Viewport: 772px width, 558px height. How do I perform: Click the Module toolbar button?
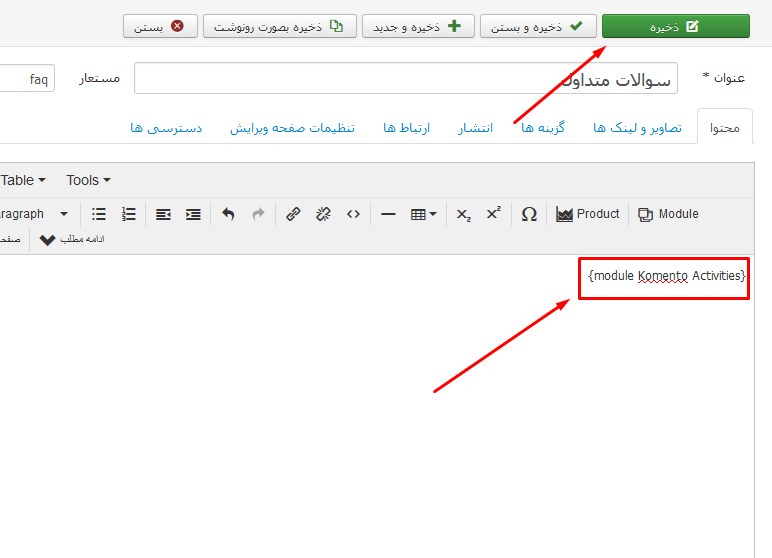pos(668,214)
